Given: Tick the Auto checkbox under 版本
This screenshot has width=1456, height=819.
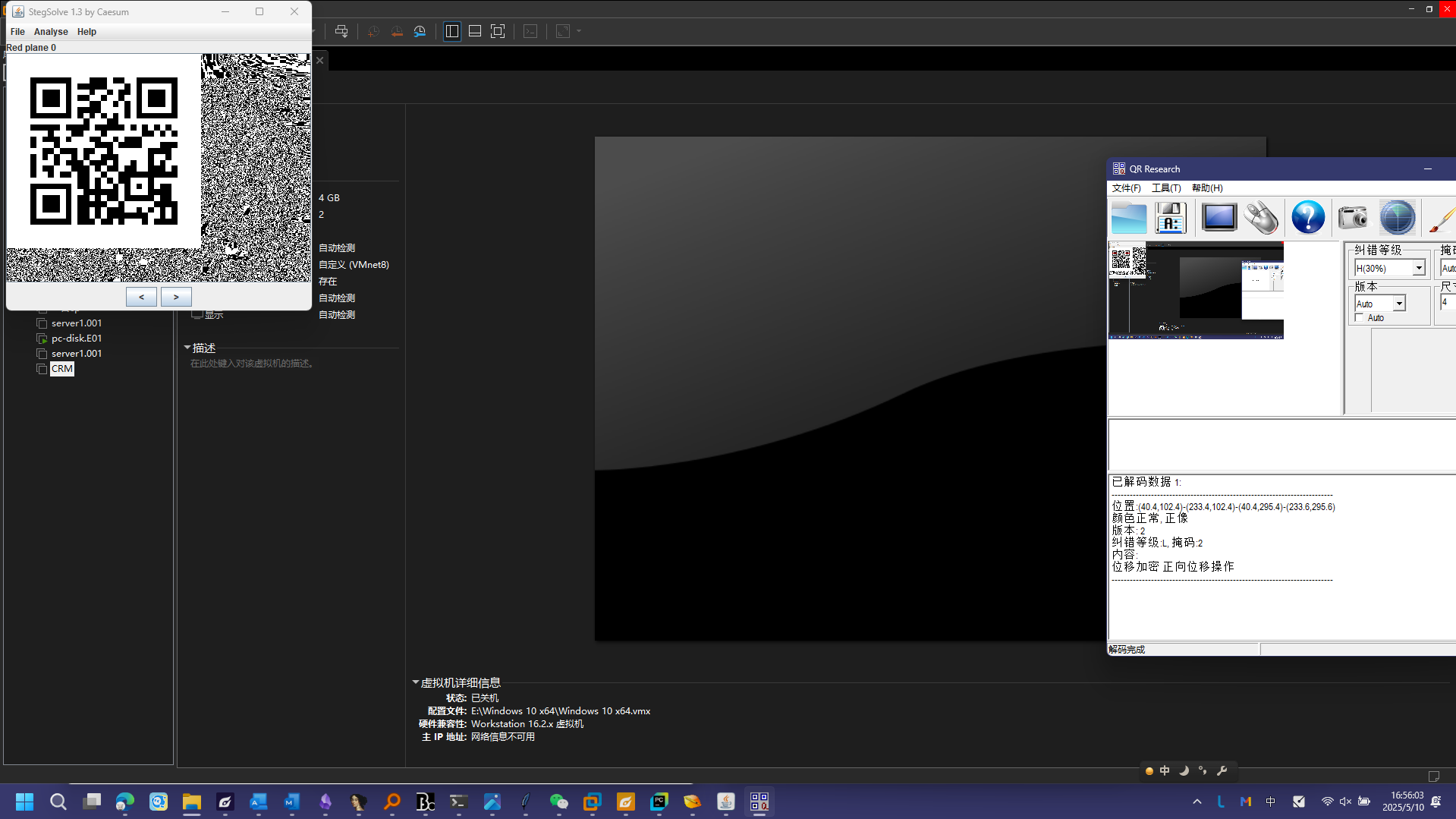Looking at the screenshot, I should (1360, 317).
